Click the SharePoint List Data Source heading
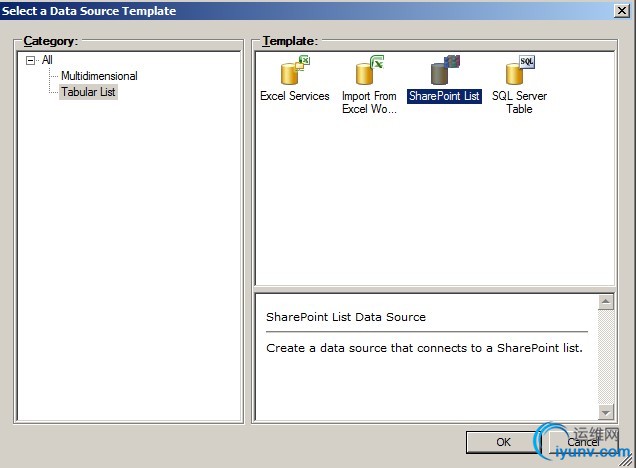 tap(346, 317)
